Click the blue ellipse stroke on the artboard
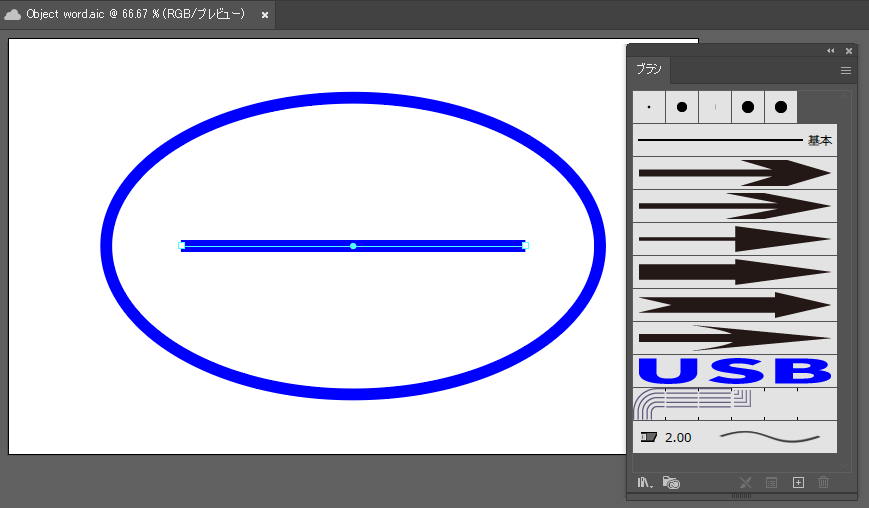Viewport: 869px width, 508px height. pos(353,98)
